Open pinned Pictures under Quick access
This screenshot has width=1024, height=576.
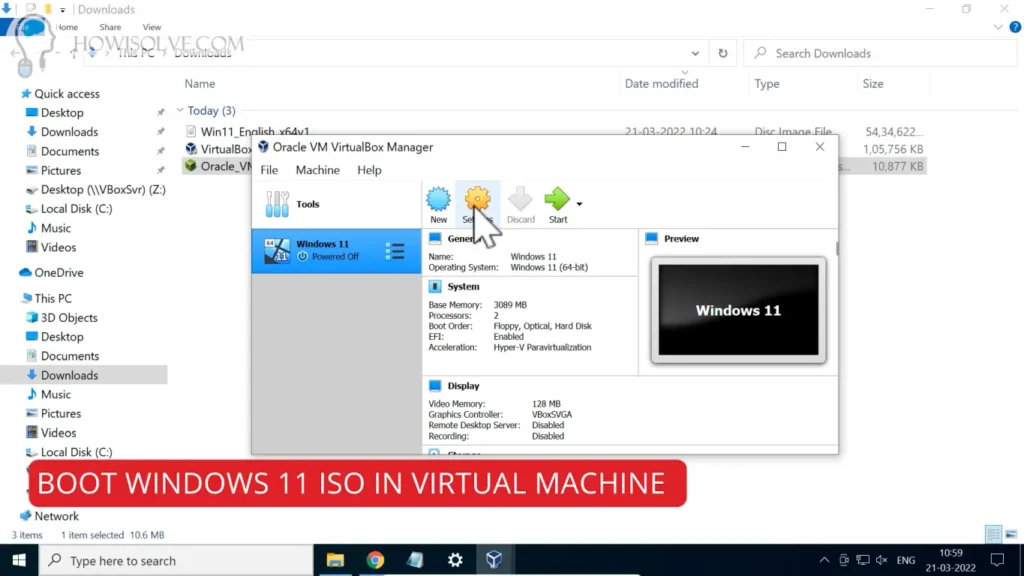tap(61, 170)
